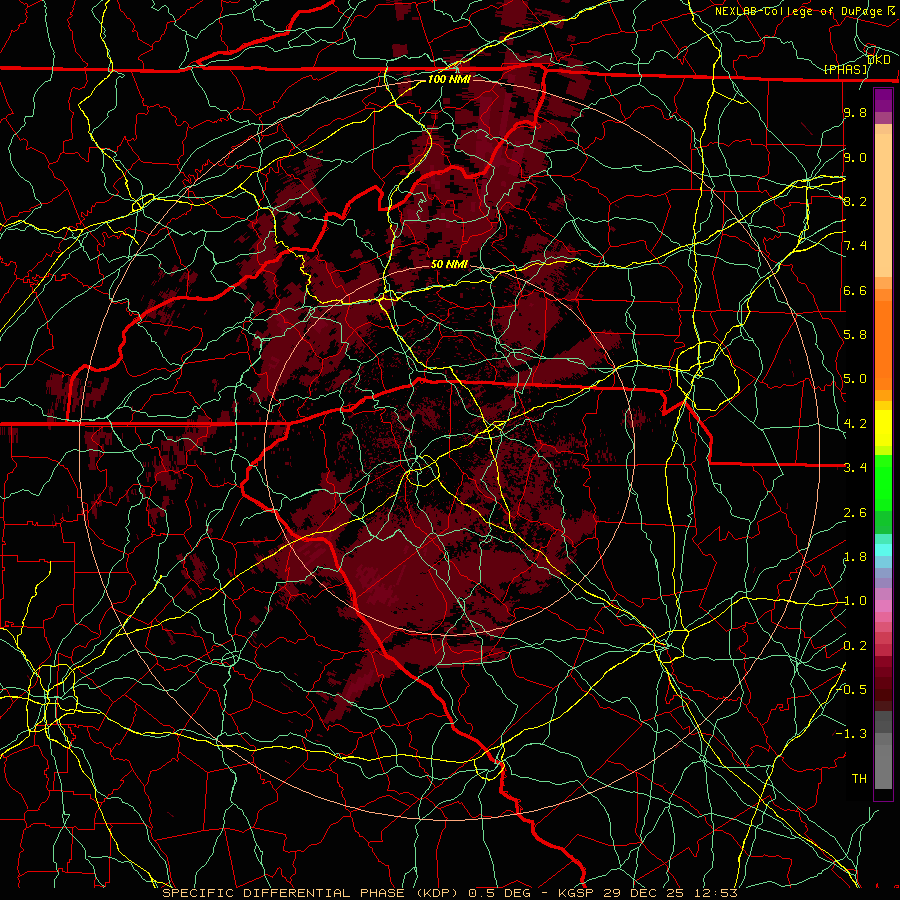Click the '-0.5' value on the color scale
The width and height of the screenshot is (900, 900).
click(x=852, y=690)
